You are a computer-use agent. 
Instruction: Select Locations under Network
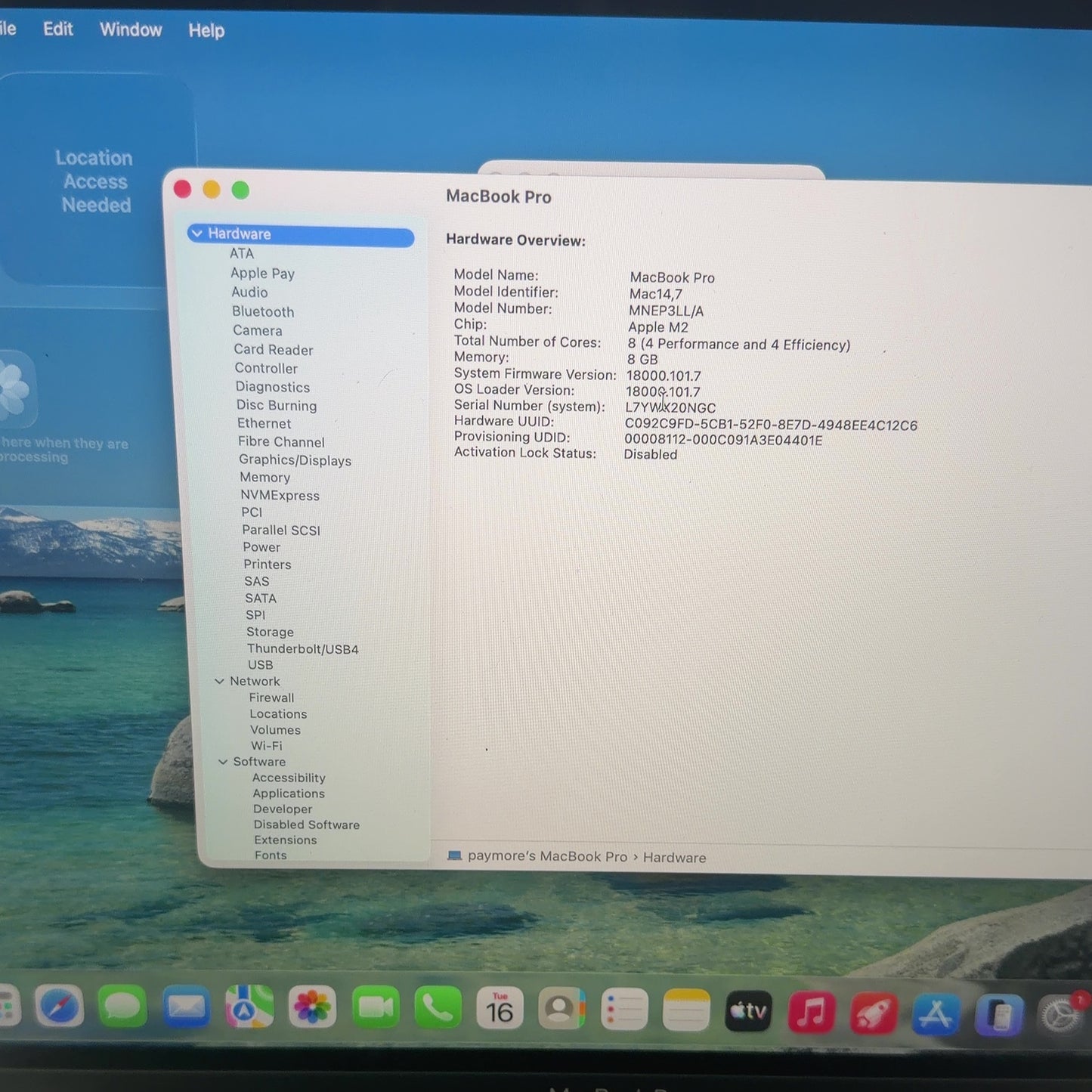click(278, 713)
